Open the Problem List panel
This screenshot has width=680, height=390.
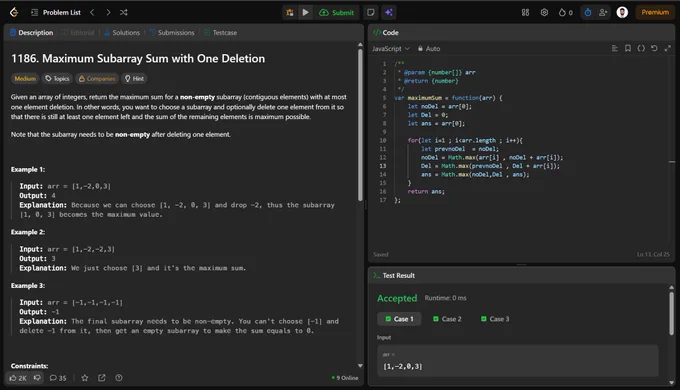pyautogui.click(x=56, y=13)
